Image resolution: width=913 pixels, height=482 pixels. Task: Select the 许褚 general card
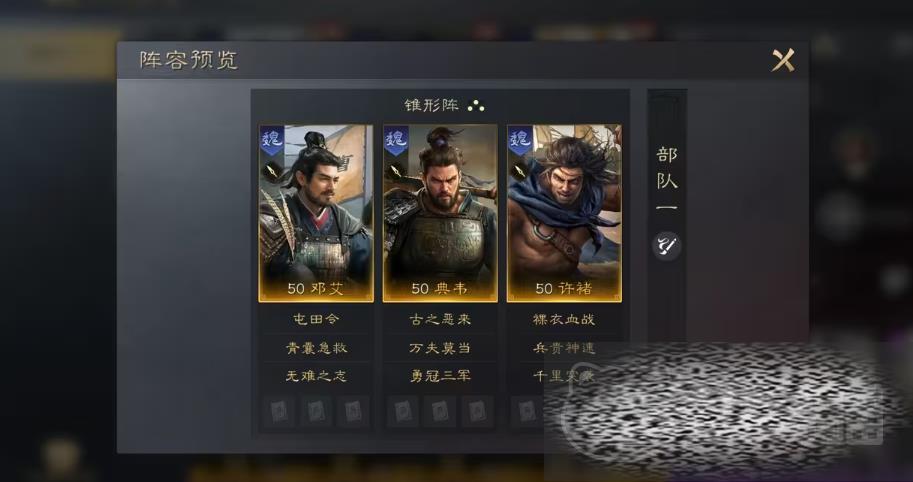564,213
